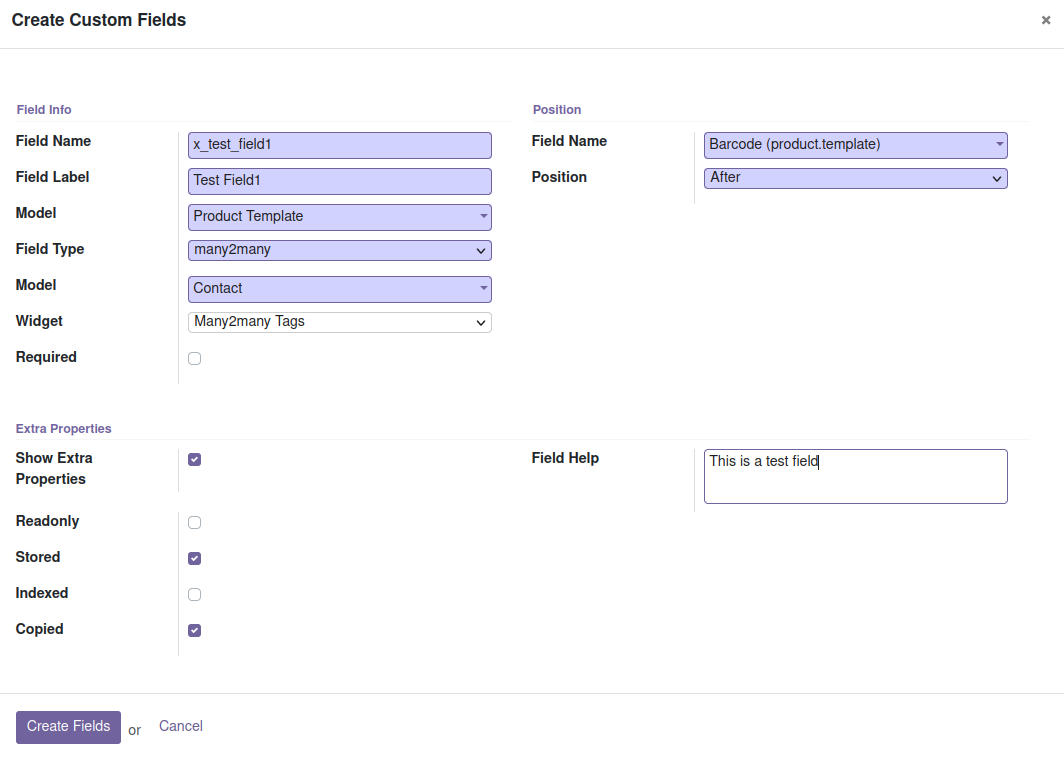The image size is (1064, 767).
Task: Open the Field Type many2many dropdown
Action: (340, 250)
